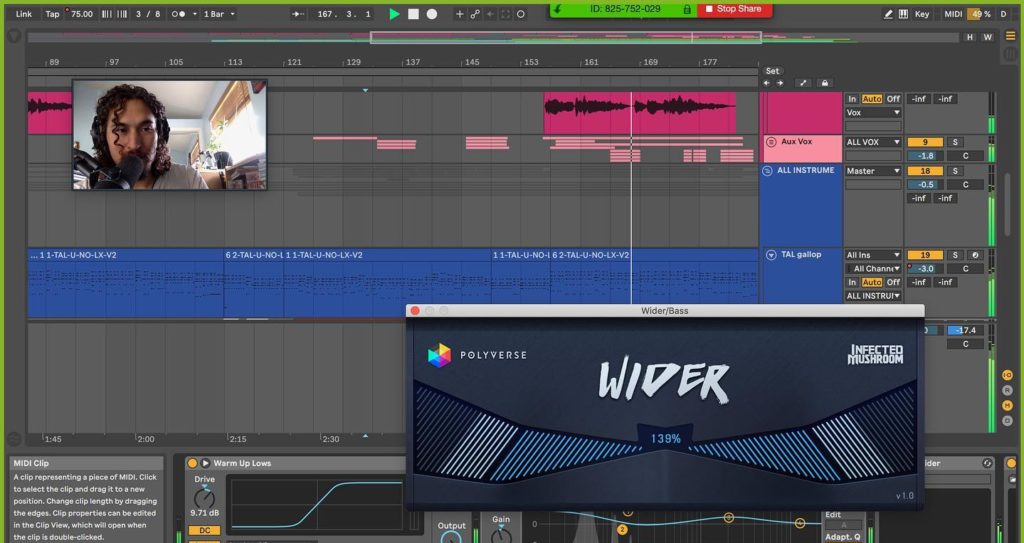1024x543 pixels.
Task: Solo the Aux Vox track
Action: pos(955,142)
